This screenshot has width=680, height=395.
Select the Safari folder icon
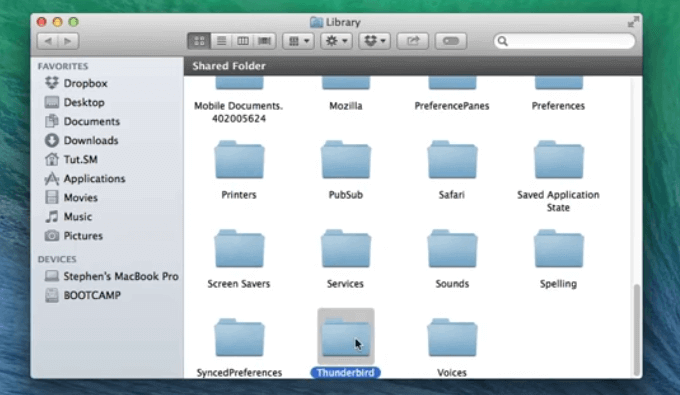[452, 160]
